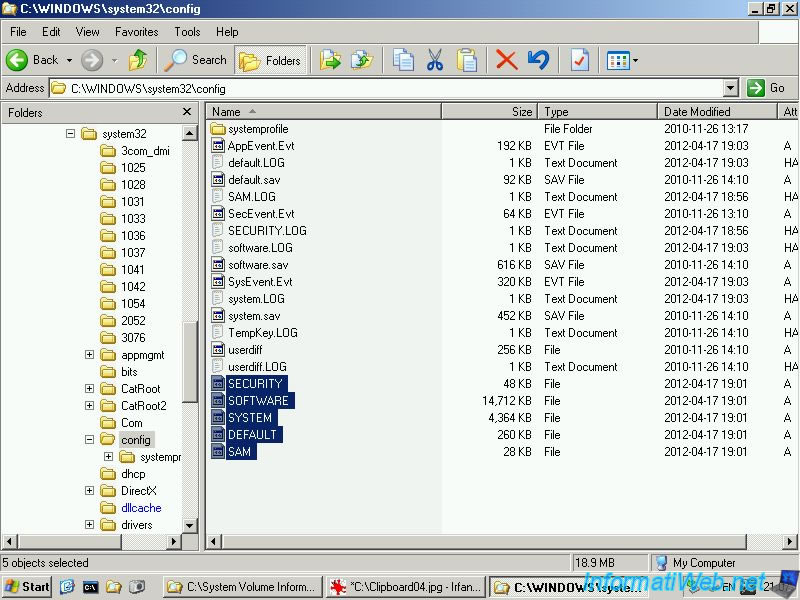Collapse the config folder in the tree
The height and width of the screenshot is (600, 800).
88,439
